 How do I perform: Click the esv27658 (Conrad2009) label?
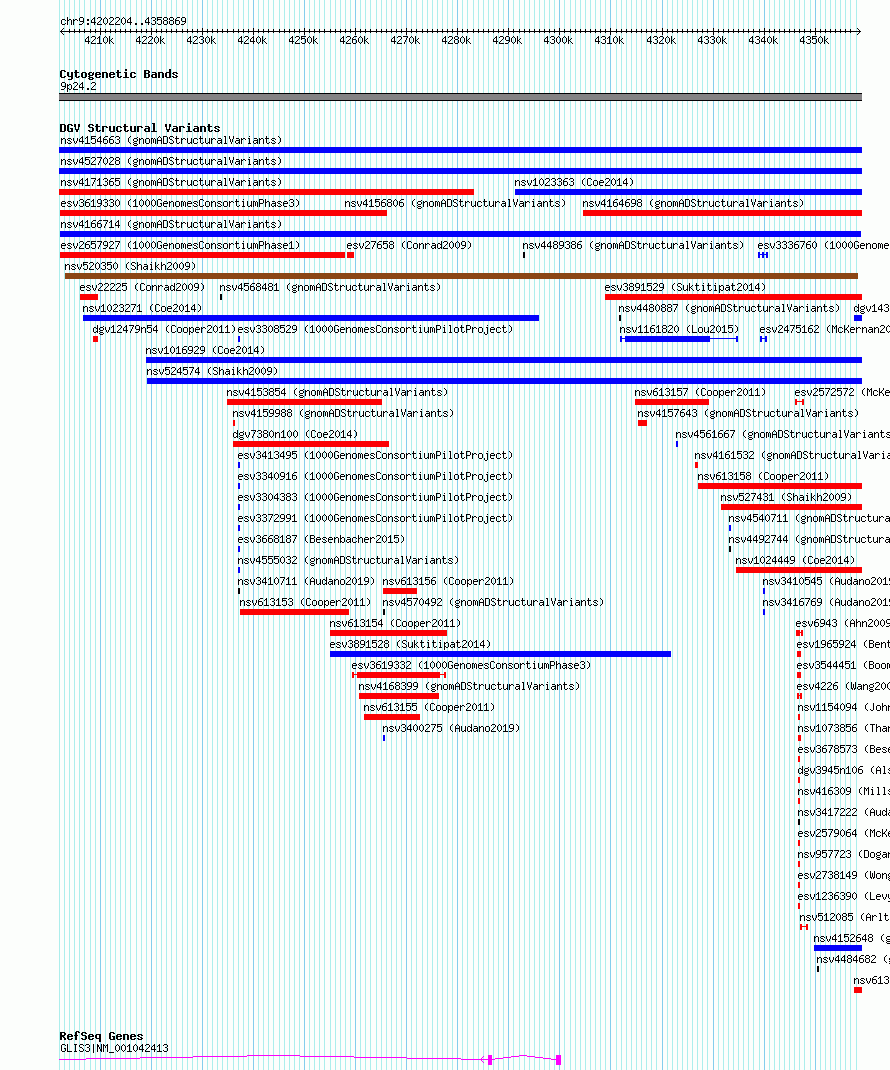(409, 245)
